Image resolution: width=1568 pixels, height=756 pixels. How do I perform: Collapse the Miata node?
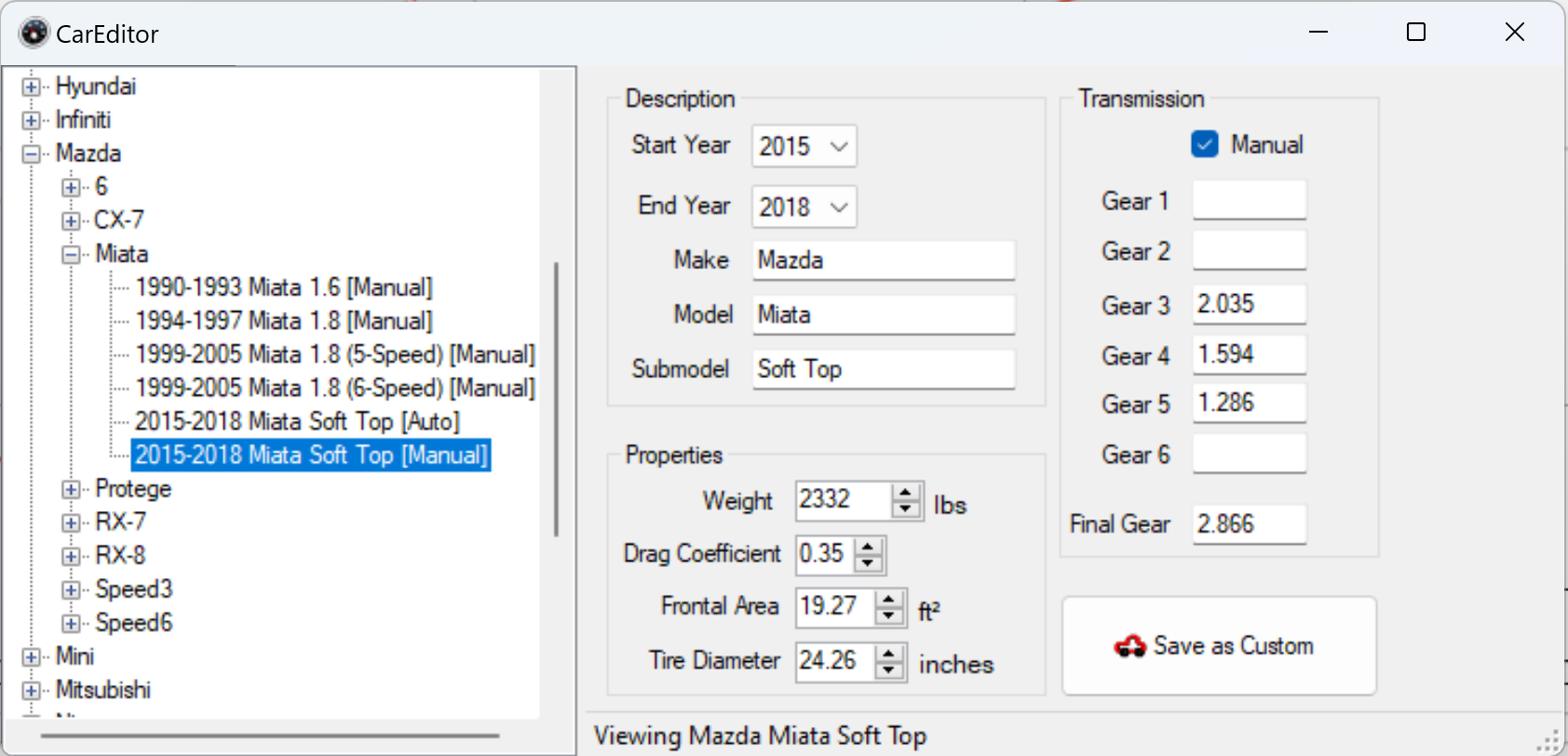tap(71, 254)
